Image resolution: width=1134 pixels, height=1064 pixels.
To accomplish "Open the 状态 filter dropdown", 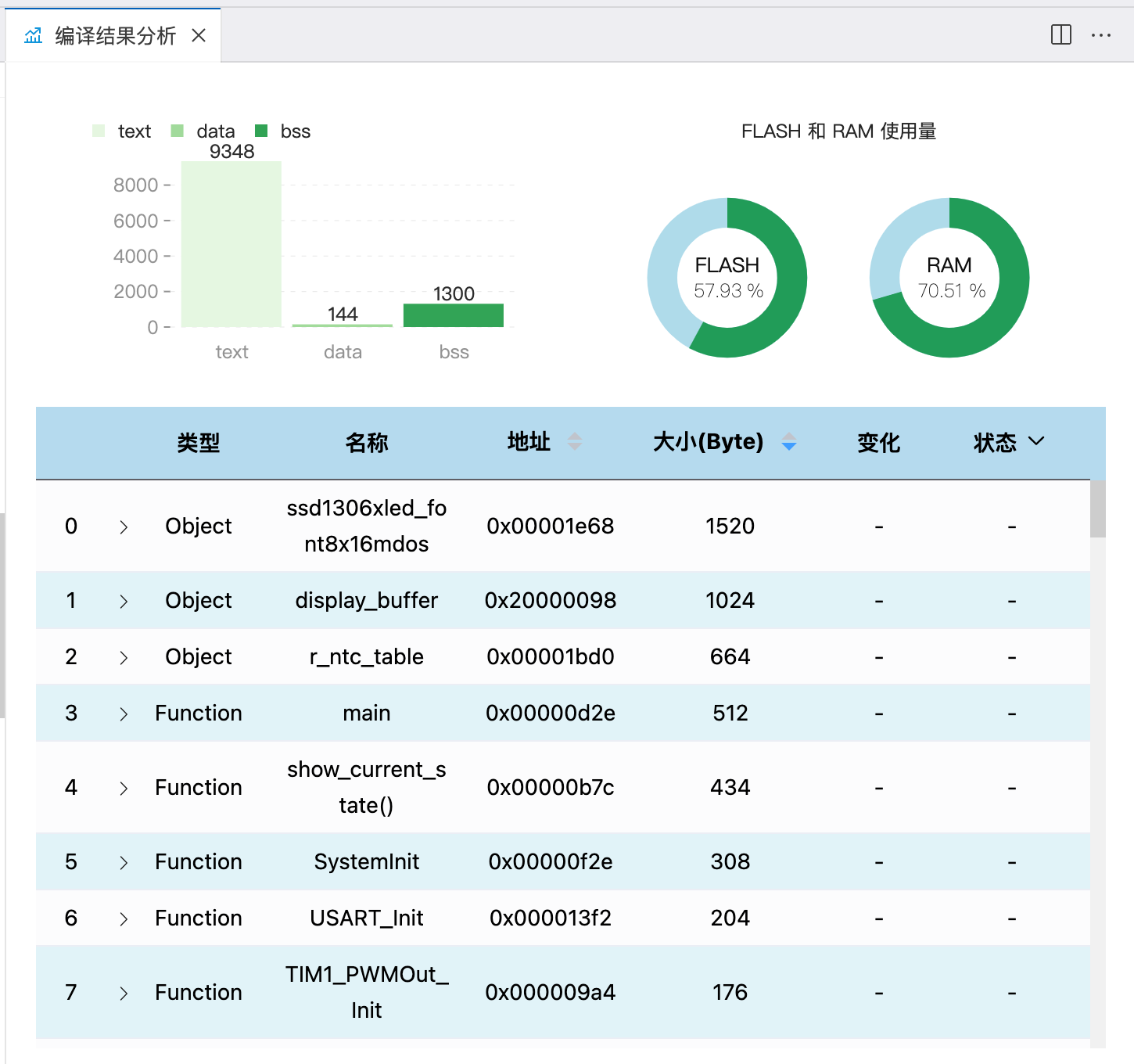I will click(1035, 442).
